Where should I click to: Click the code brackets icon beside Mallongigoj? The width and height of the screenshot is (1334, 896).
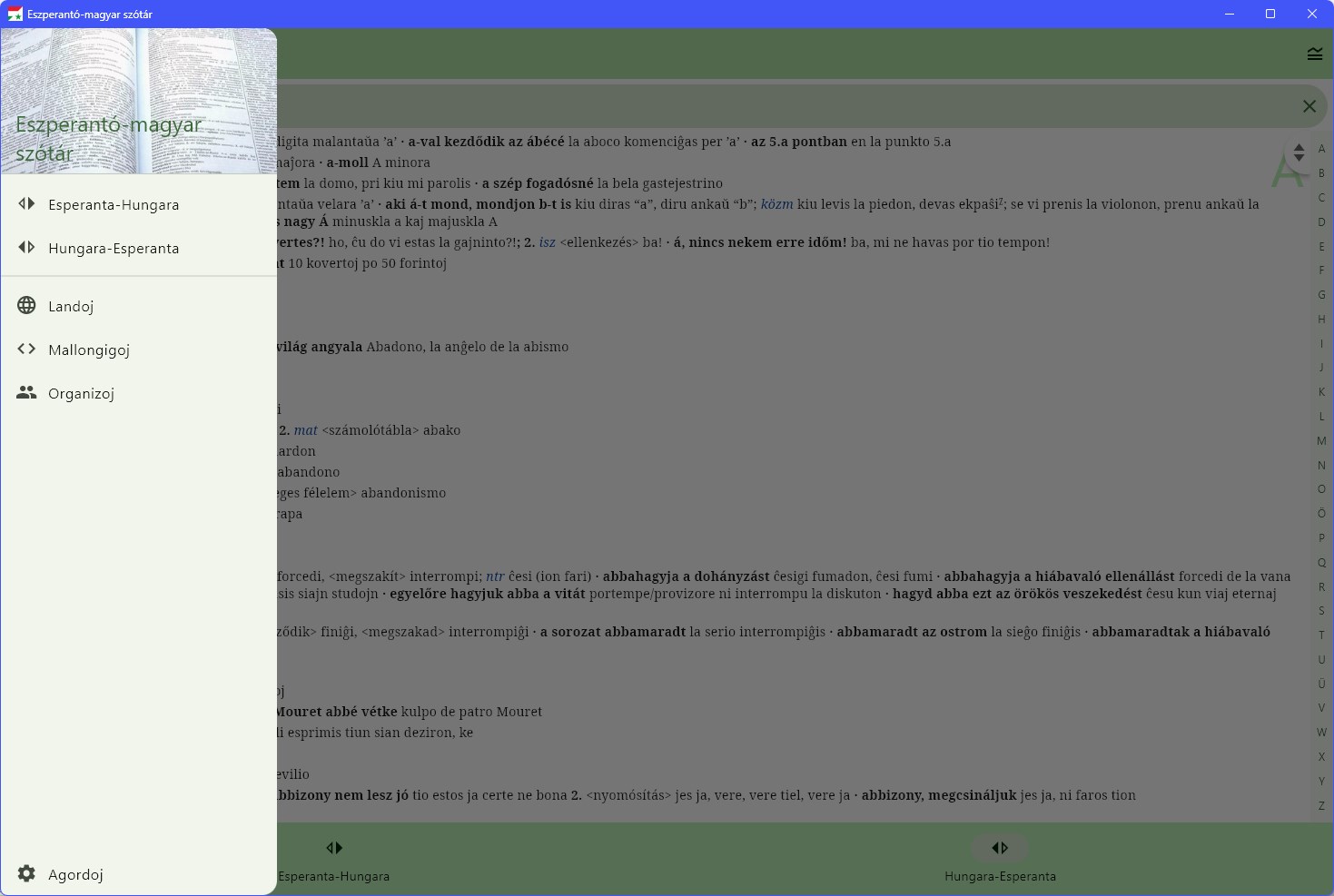pos(26,349)
